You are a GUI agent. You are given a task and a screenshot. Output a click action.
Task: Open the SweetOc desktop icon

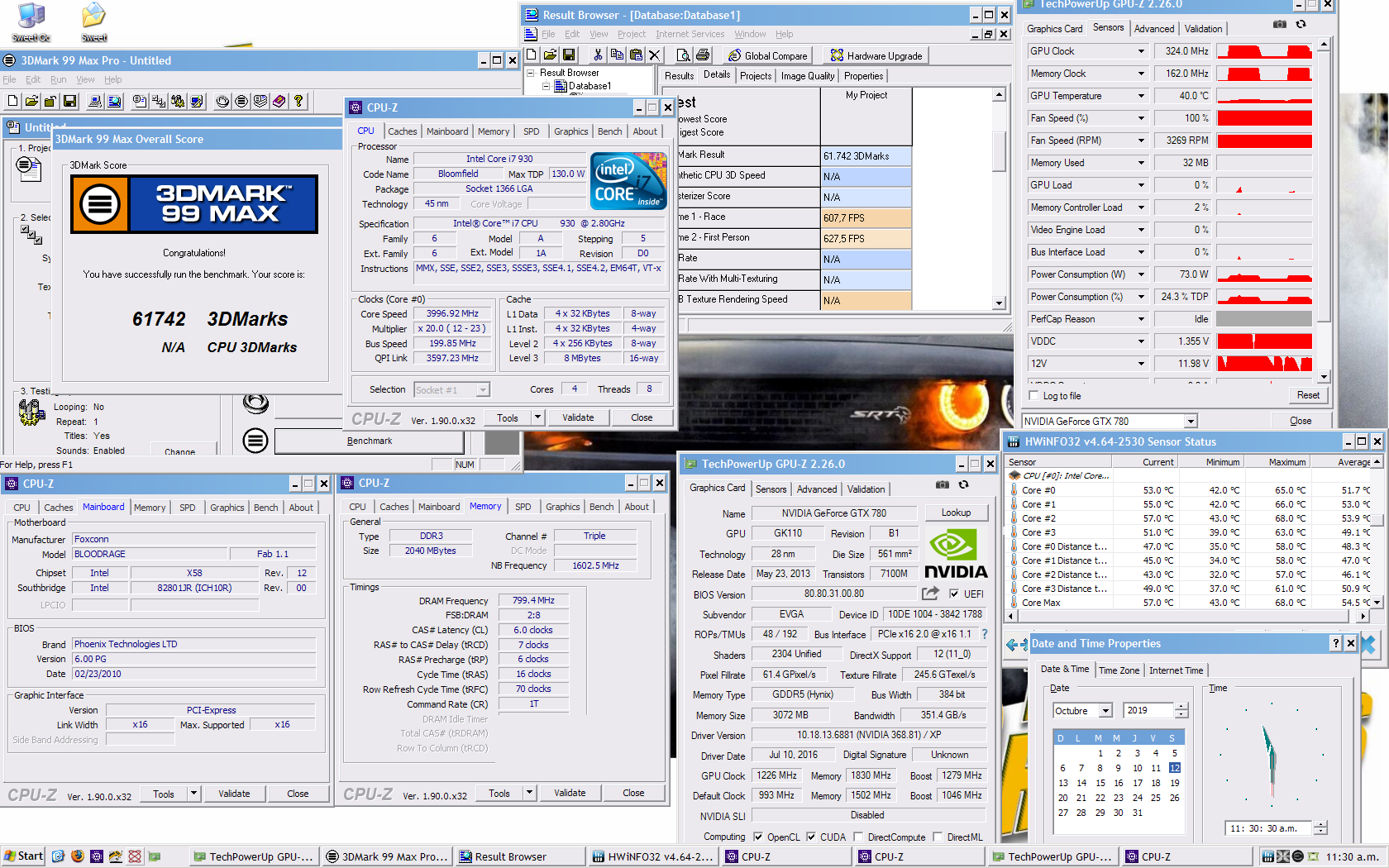pos(31,21)
